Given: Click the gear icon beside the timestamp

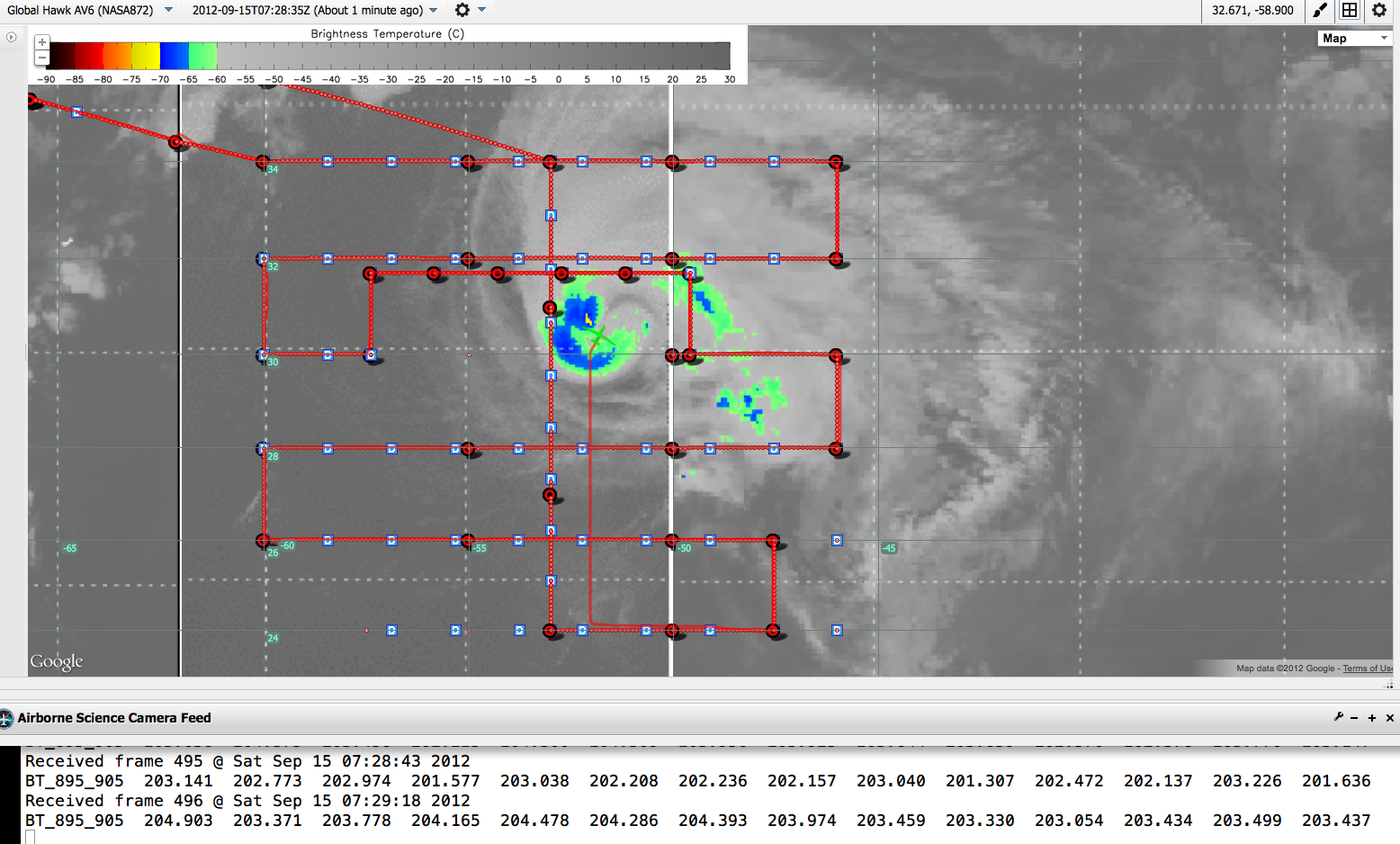Looking at the screenshot, I should click(462, 10).
